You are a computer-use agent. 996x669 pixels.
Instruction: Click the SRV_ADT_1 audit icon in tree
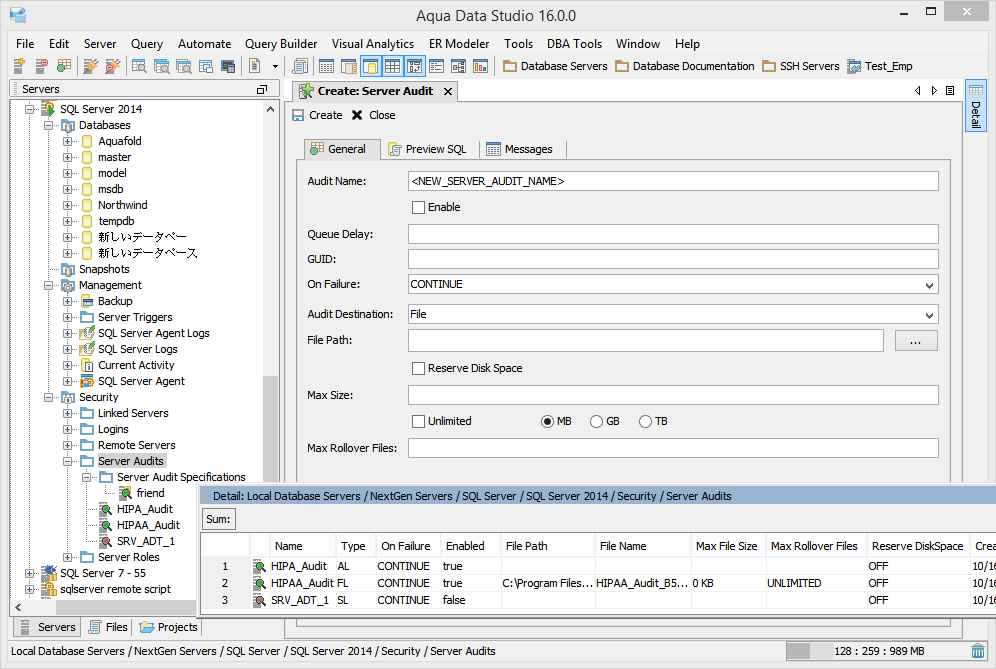tap(106, 541)
